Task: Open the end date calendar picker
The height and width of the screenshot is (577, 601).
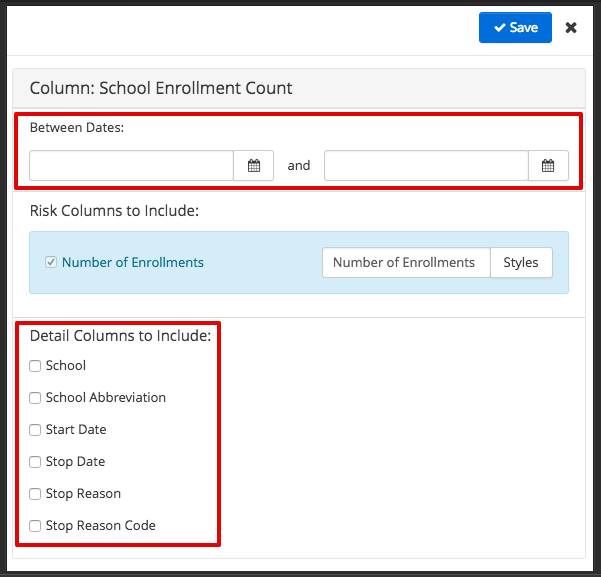Action: [x=548, y=166]
